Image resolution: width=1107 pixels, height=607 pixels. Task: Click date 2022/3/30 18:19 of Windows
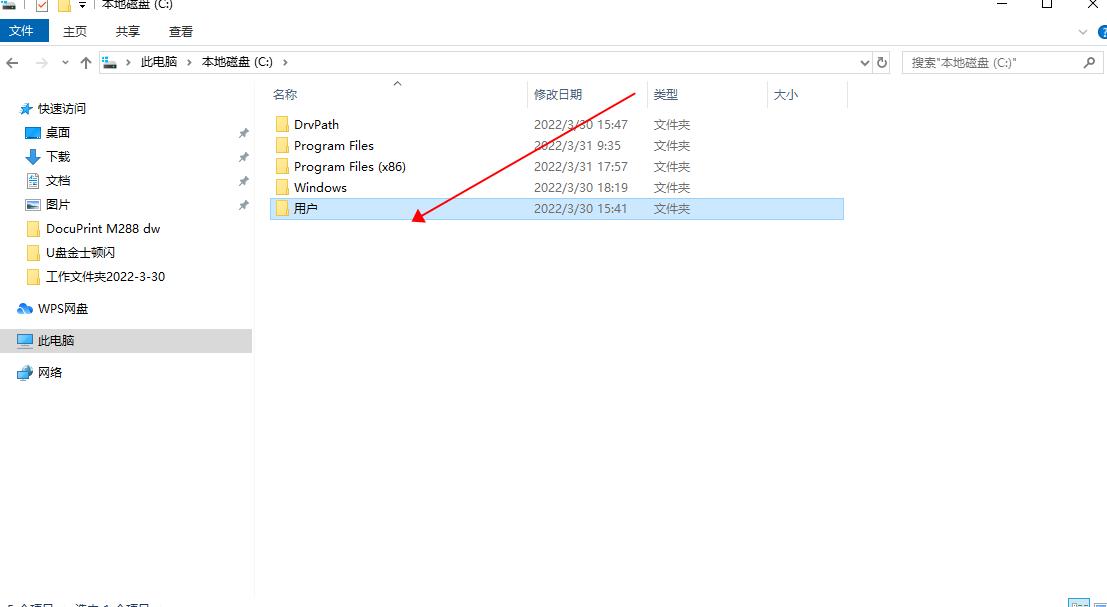point(580,188)
